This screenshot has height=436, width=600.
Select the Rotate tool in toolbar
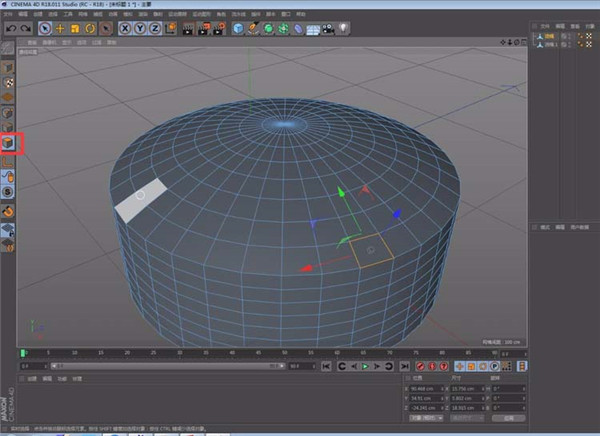click(x=90, y=29)
